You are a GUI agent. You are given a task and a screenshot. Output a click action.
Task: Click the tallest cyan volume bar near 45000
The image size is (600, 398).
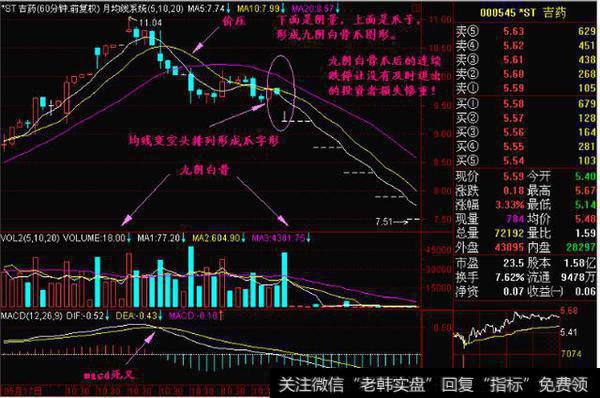[x=191, y=277]
